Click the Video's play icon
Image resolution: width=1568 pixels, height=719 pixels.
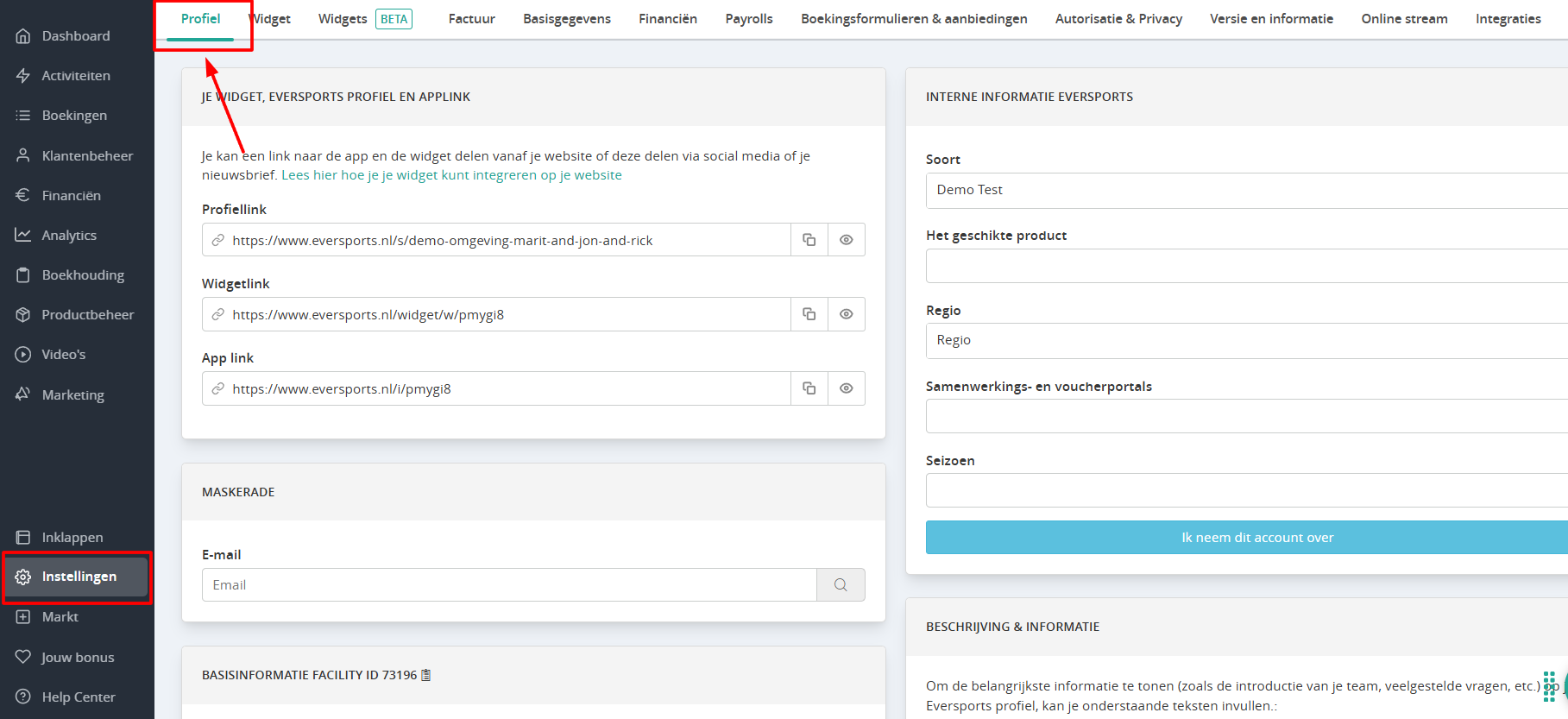pyautogui.click(x=23, y=354)
